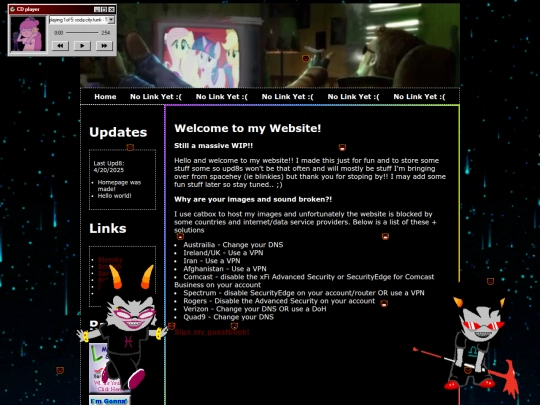Click the Ireland/UK - Use a VPN item
Image resolution: width=540 pixels, height=405 pixels.
(x=223, y=253)
